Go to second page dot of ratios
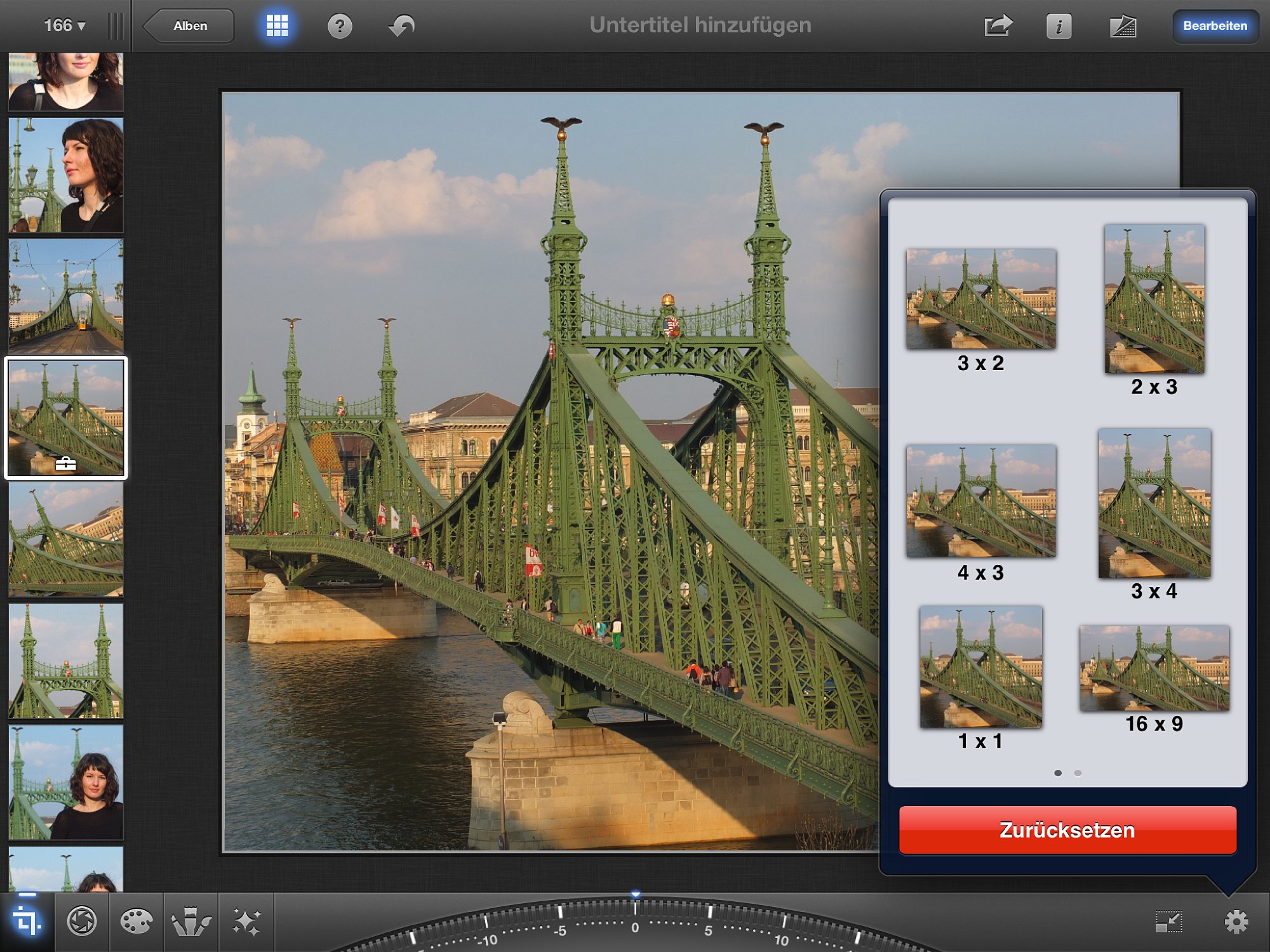This screenshot has width=1270, height=952. [1078, 773]
